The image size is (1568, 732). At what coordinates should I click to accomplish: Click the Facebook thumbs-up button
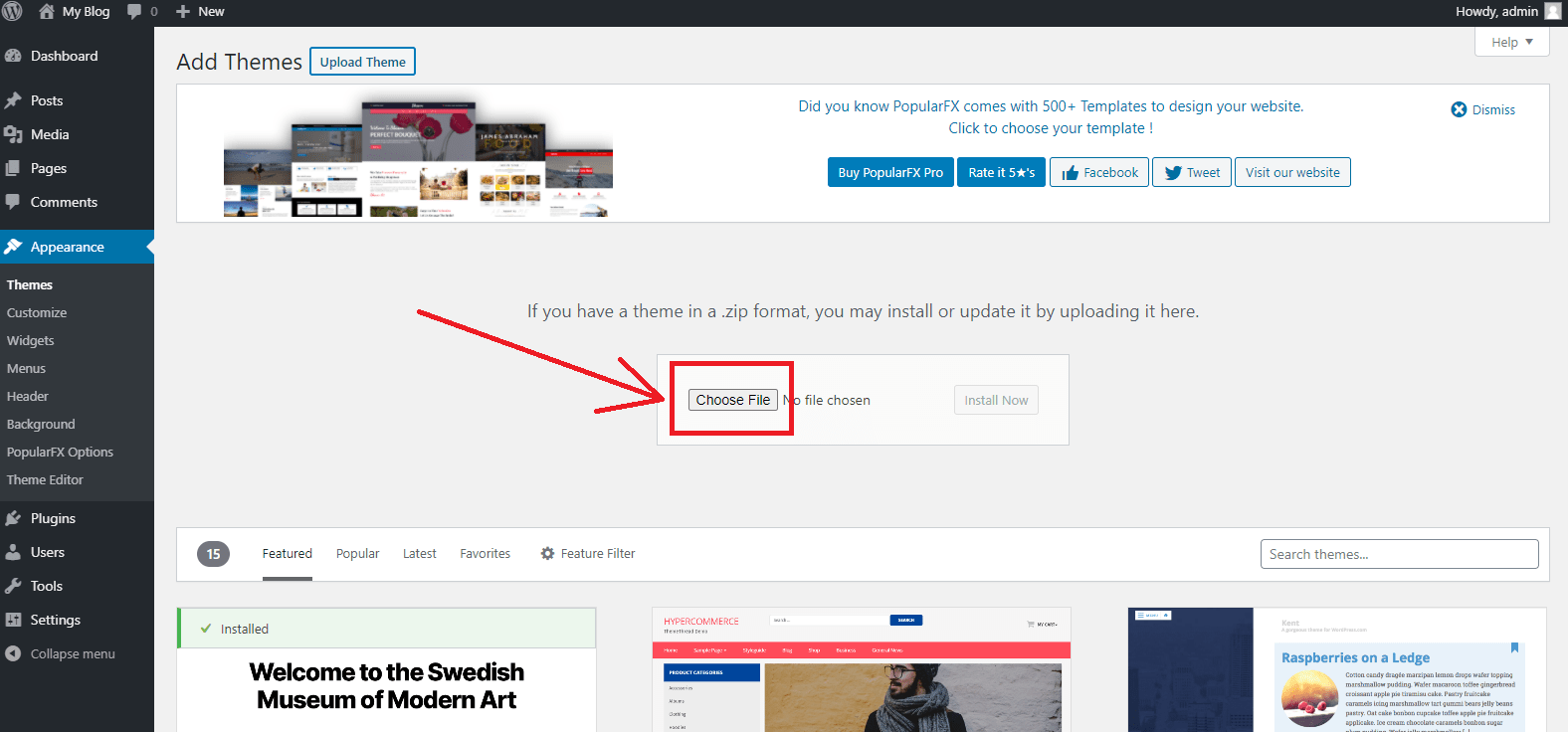[1099, 172]
